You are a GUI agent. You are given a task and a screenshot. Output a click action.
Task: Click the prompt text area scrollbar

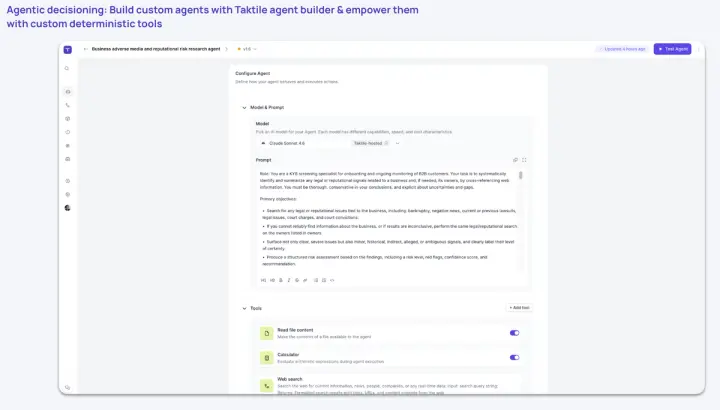click(520, 175)
